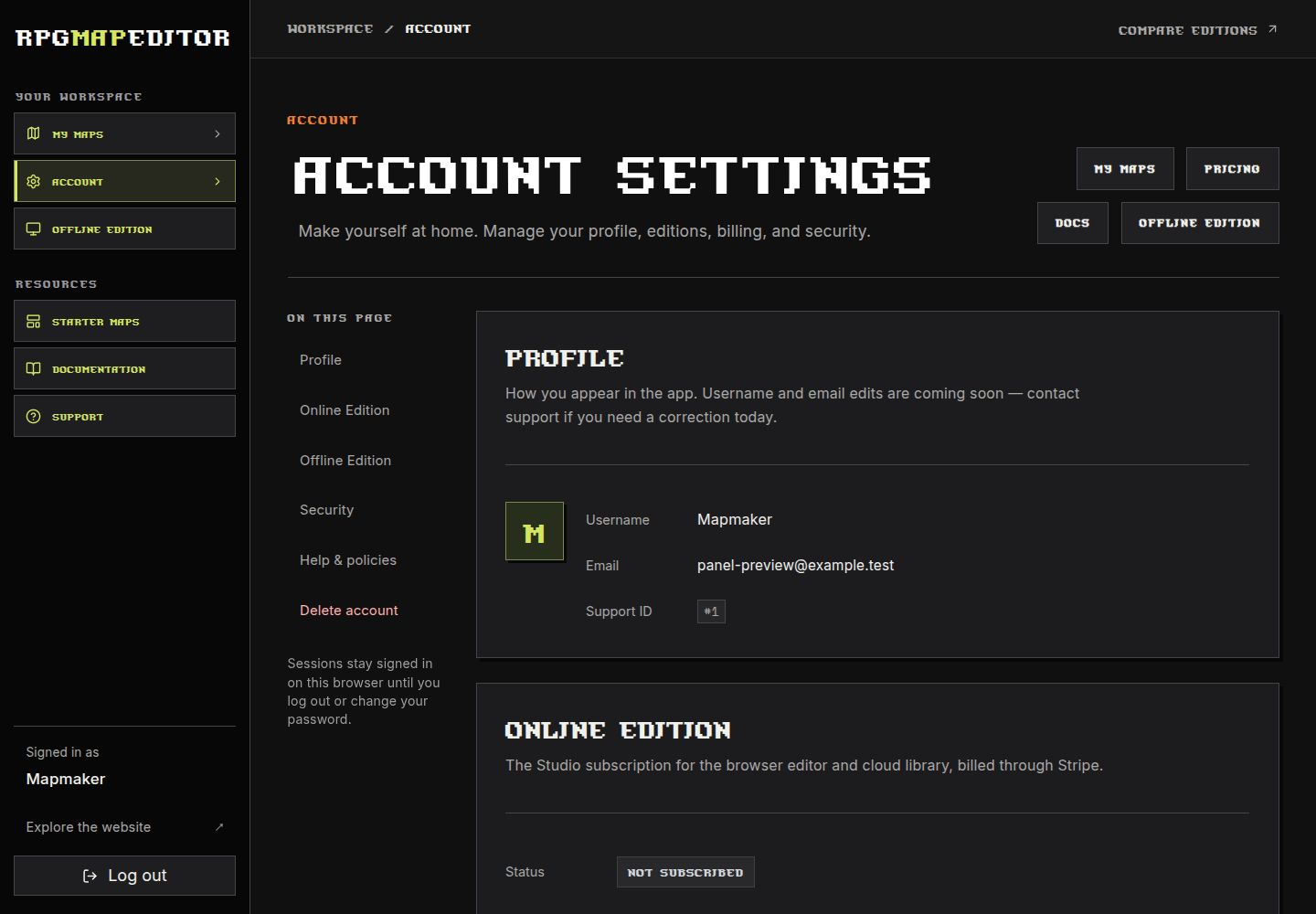The width and height of the screenshot is (1316, 914).
Task: Click the M avatar tile in Profile
Action: point(535,531)
